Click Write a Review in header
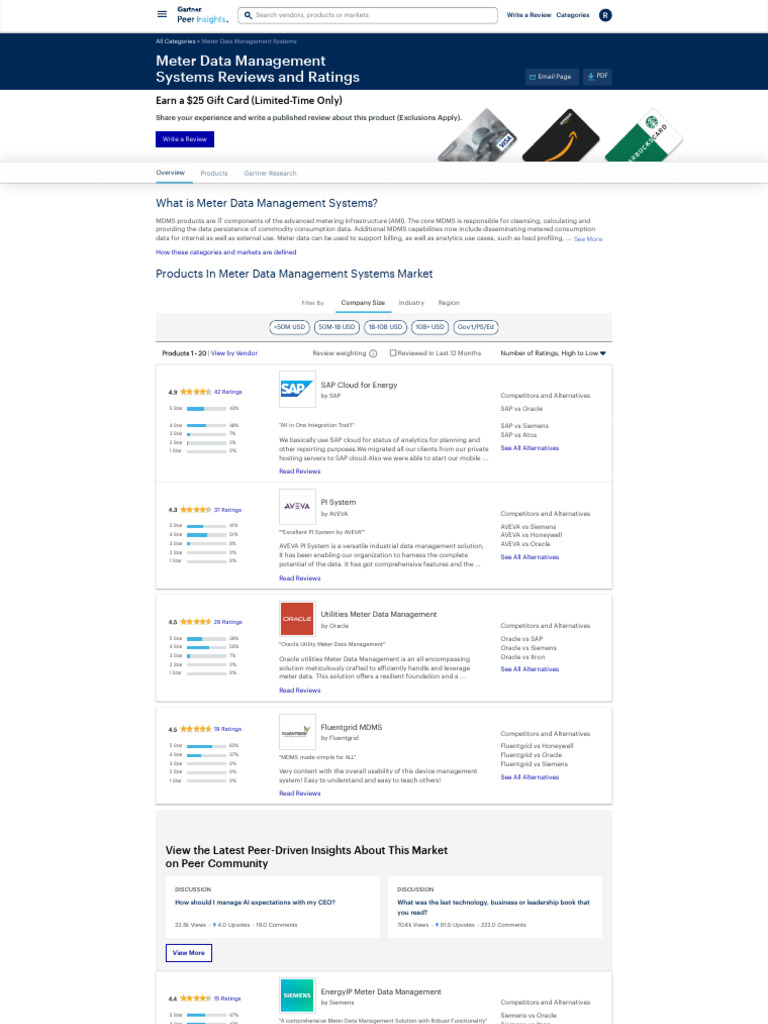 point(528,15)
